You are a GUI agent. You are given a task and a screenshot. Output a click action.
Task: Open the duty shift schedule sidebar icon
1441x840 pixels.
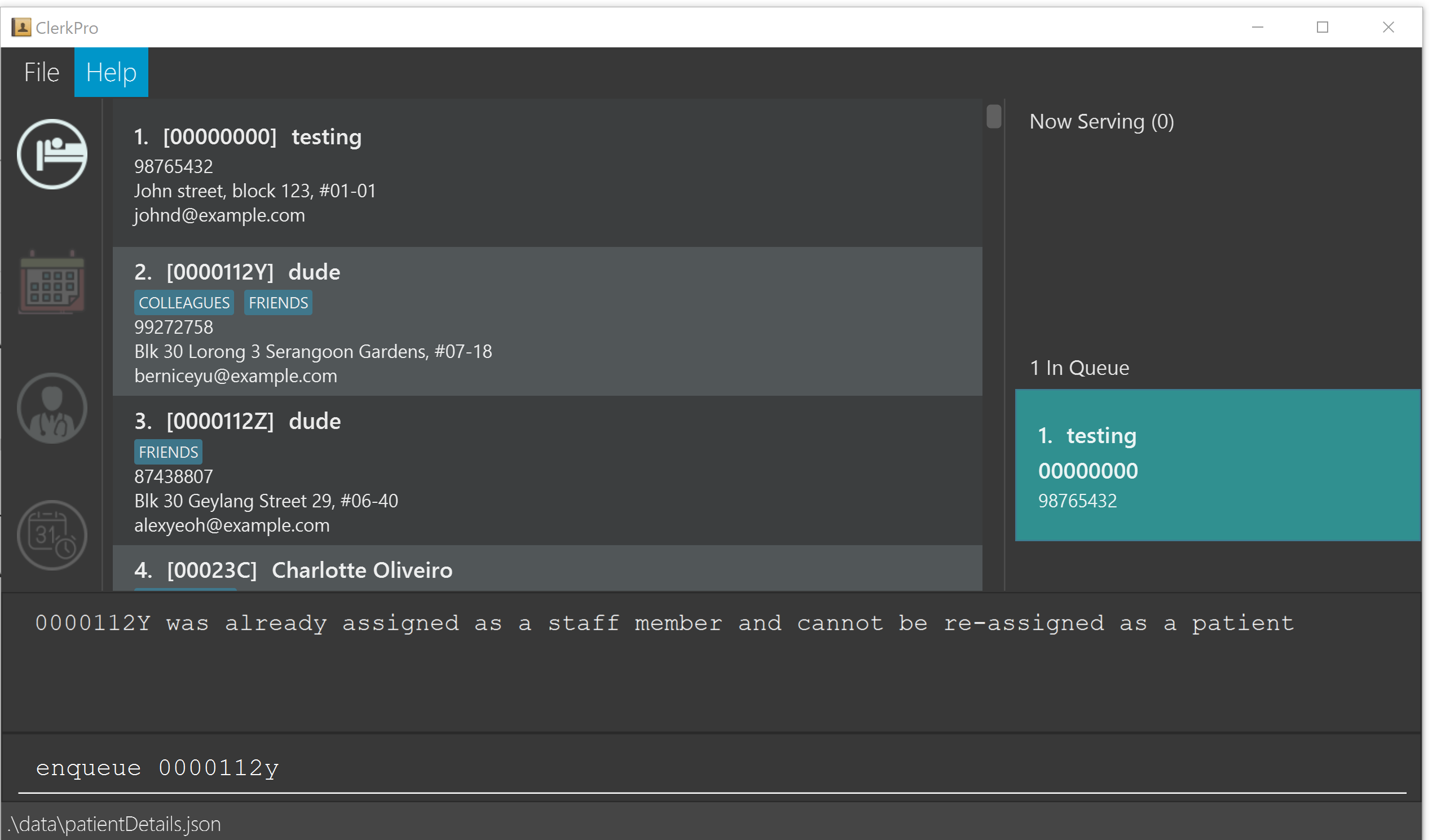tap(52, 536)
